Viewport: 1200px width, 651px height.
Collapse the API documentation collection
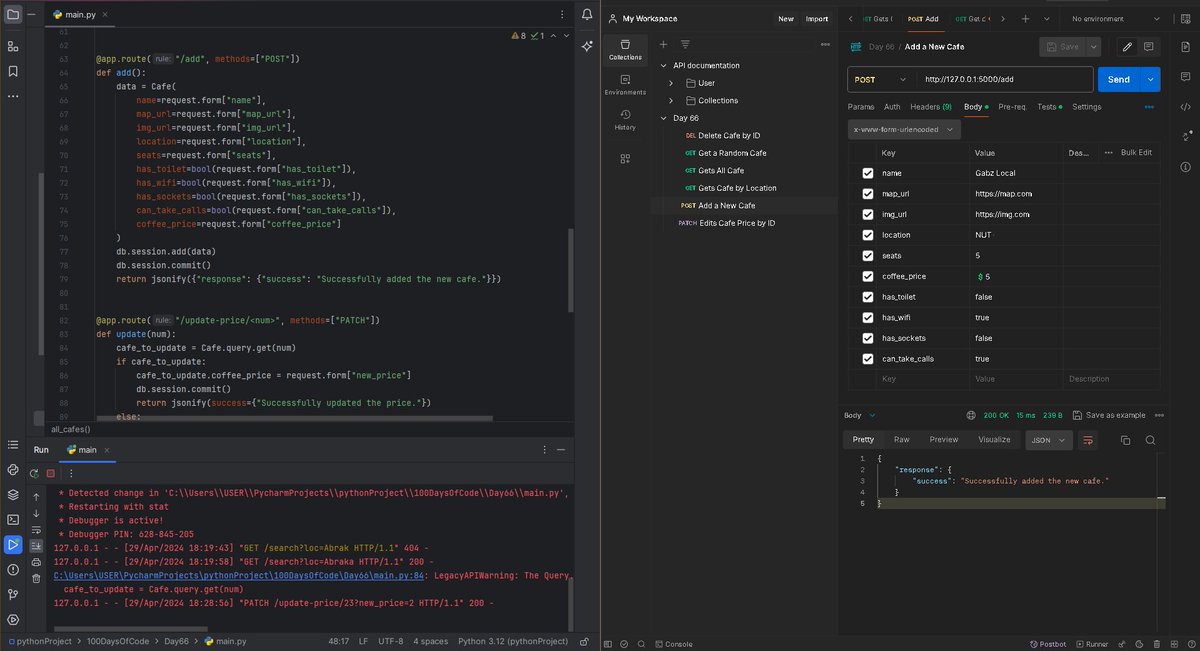pyautogui.click(x=663, y=66)
